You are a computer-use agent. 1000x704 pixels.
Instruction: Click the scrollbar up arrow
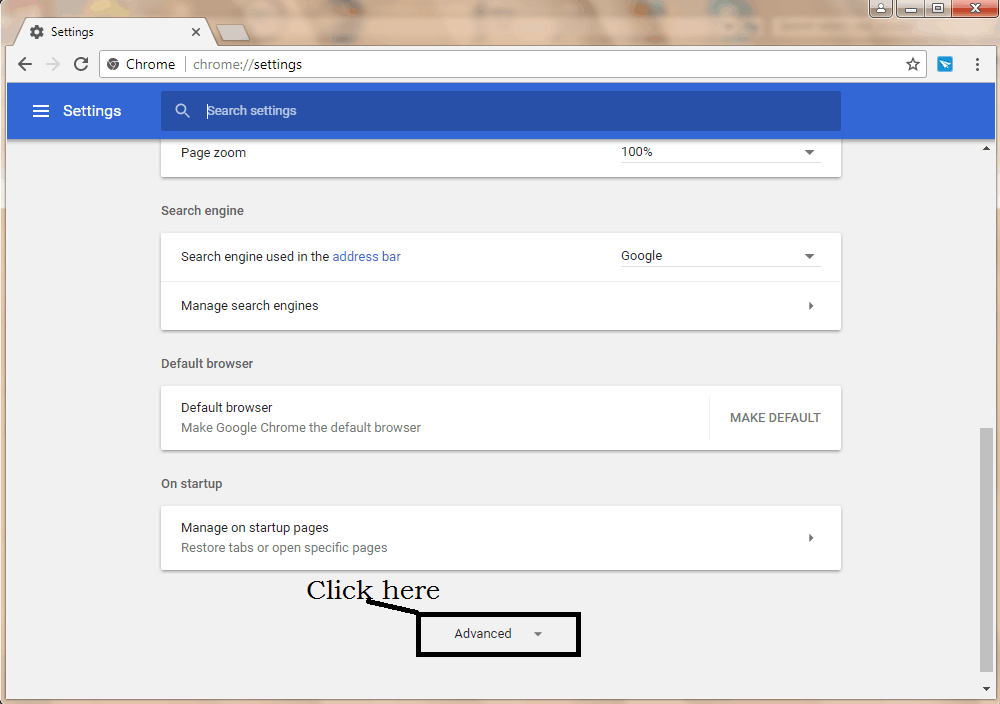pos(987,149)
